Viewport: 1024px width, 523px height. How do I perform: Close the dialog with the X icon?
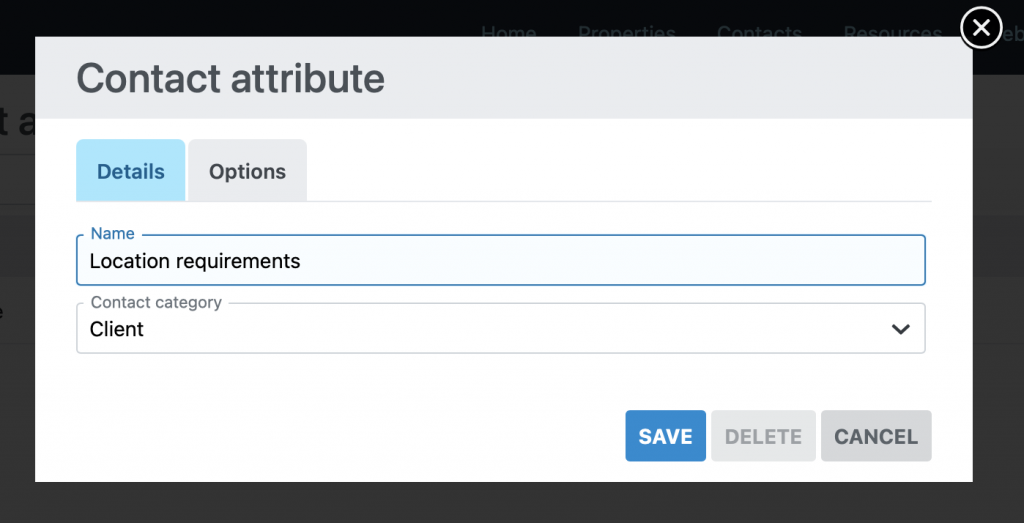tap(981, 28)
